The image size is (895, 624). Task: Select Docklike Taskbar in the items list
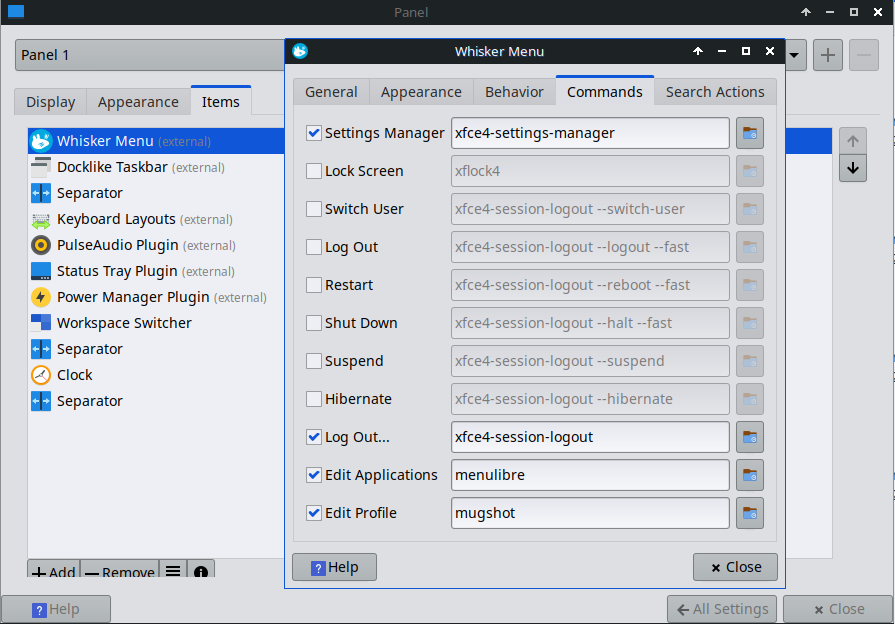coord(156,167)
